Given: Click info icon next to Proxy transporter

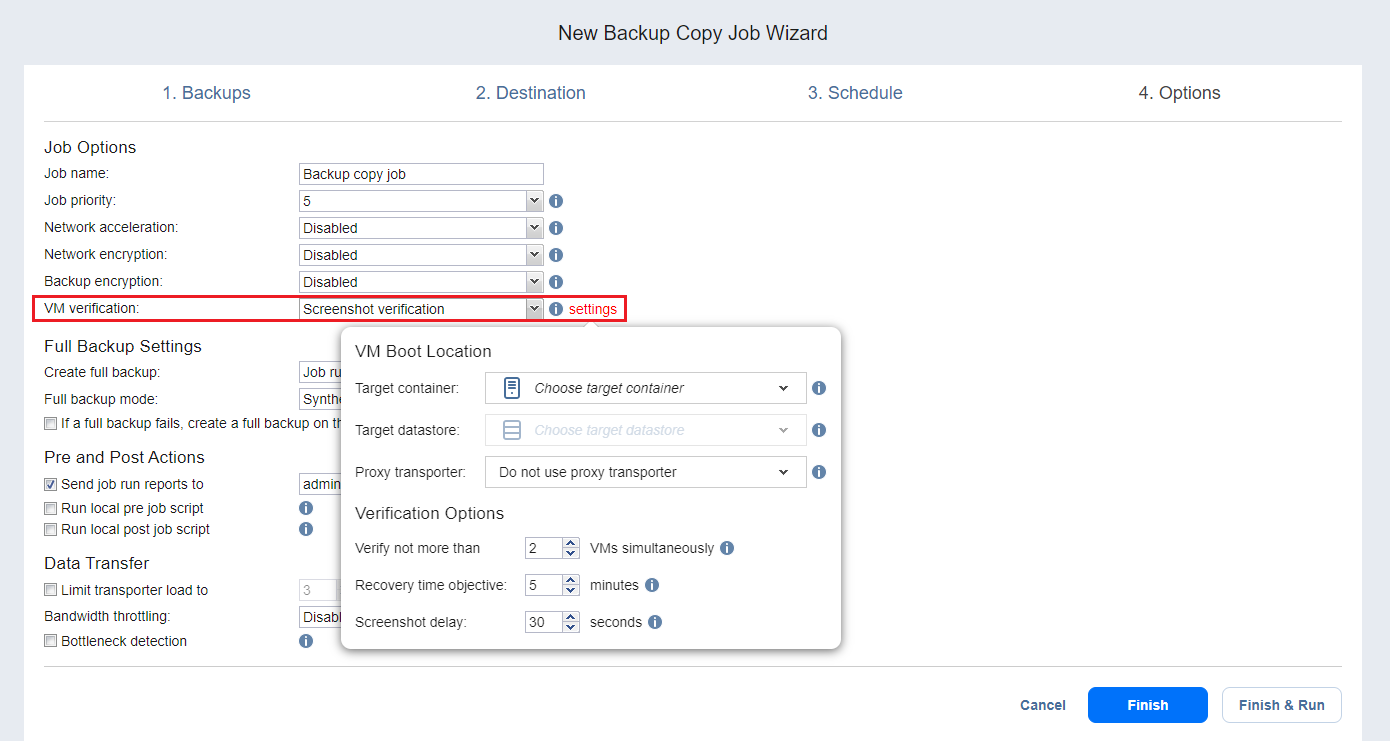Looking at the screenshot, I should 819,472.
